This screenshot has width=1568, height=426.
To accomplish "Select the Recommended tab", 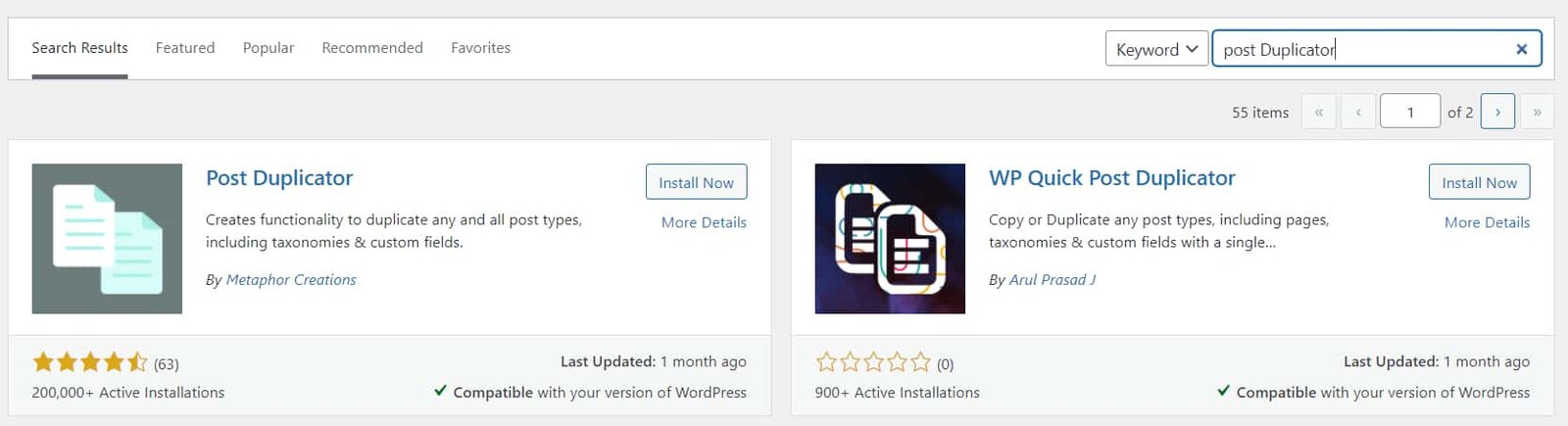I will coord(372,48).
